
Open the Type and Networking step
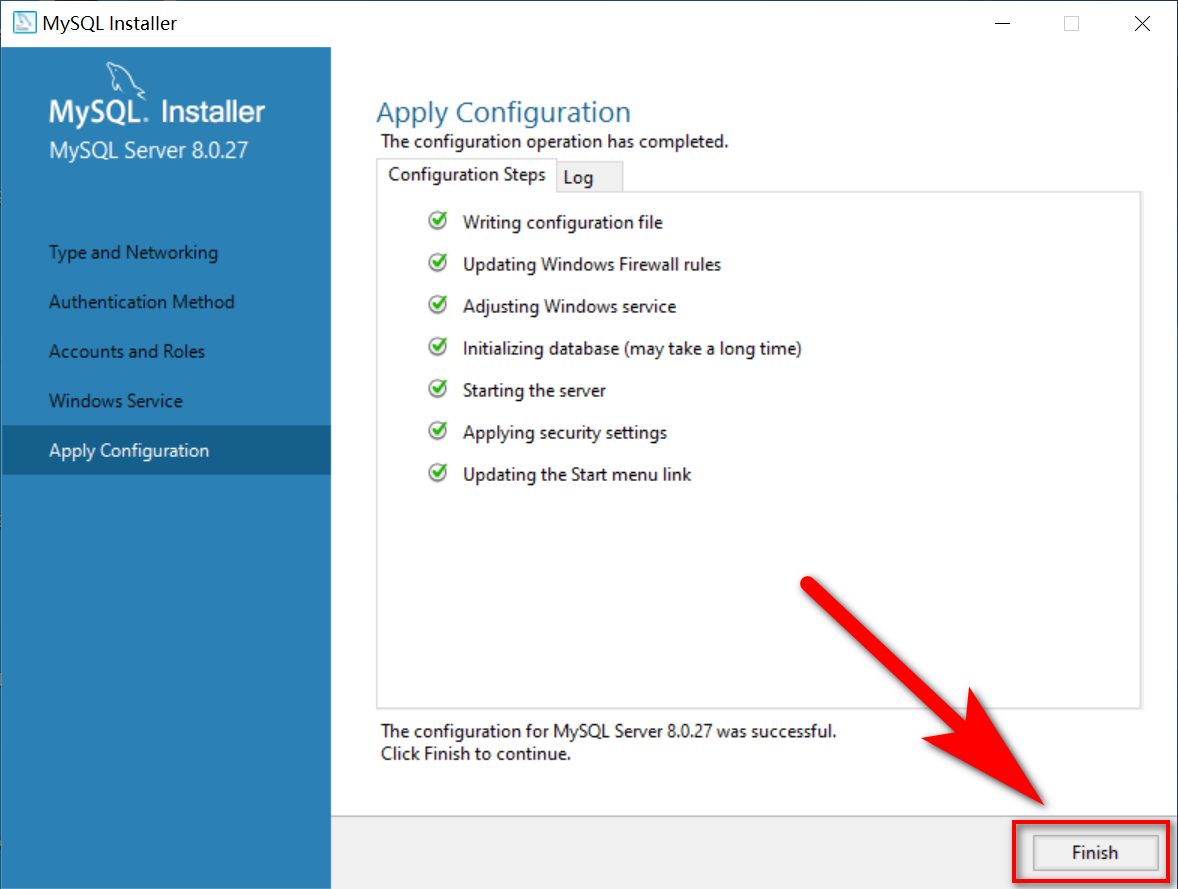click(x=133, y=252)
